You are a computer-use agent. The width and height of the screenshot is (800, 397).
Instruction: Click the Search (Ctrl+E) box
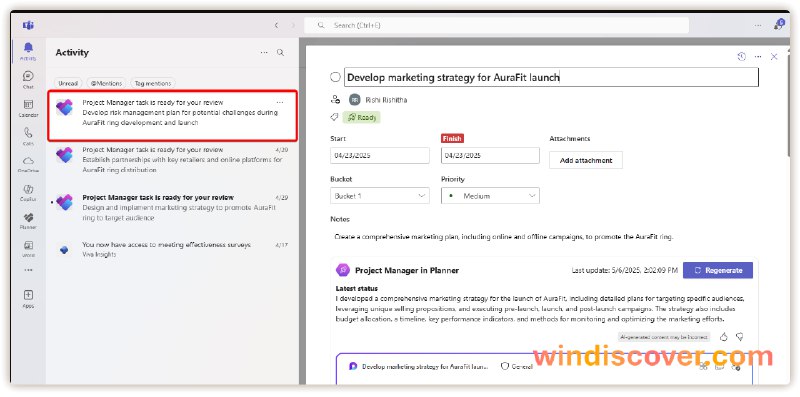point(496,25)
